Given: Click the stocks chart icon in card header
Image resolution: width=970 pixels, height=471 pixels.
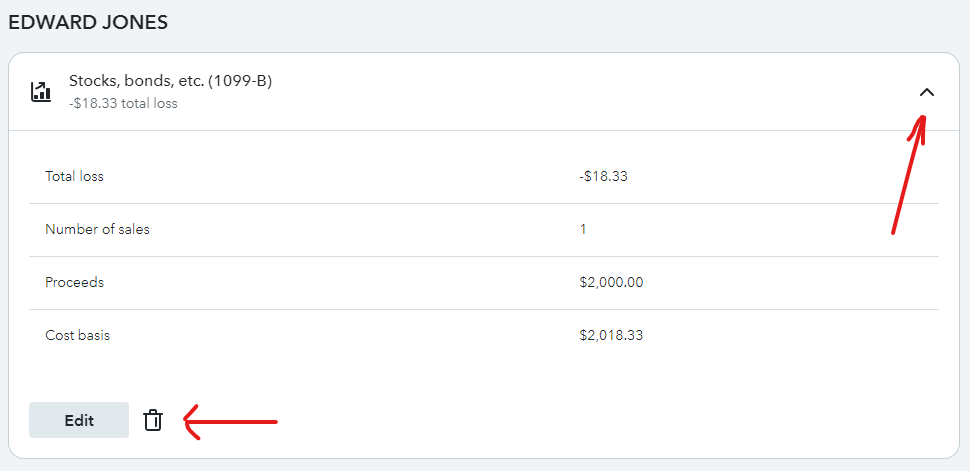Looking at the screenshot, I should coord(40,92).
